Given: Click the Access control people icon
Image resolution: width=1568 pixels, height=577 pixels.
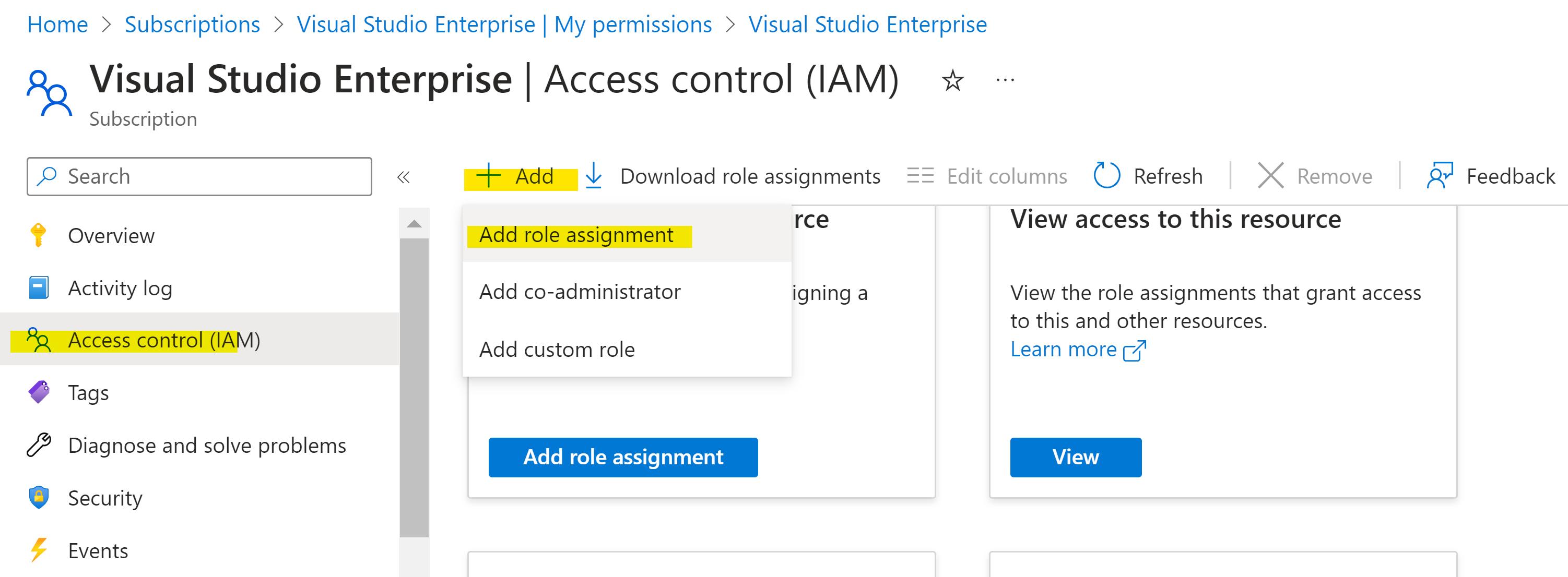Looking at the screenshot, I should tap(38, 340).
